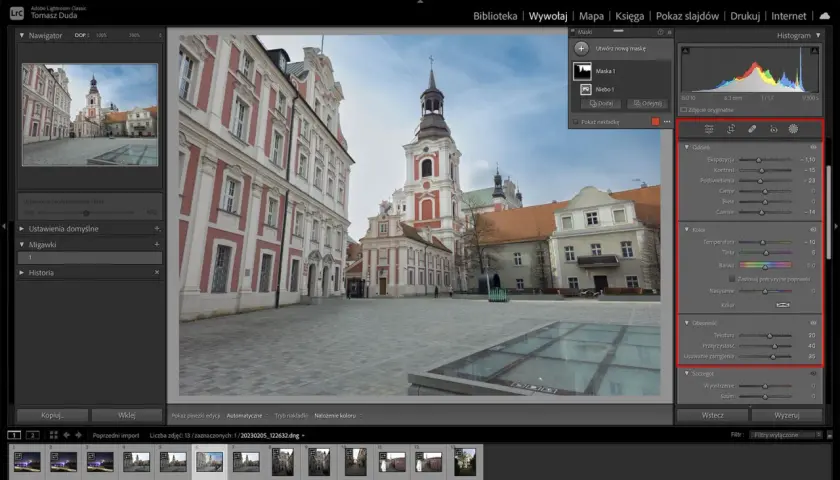Image resolution: width=840 pixels, height=480 pixels.
Task: Click the Odejmij button in Maski panel
Action: pos(648,103)
